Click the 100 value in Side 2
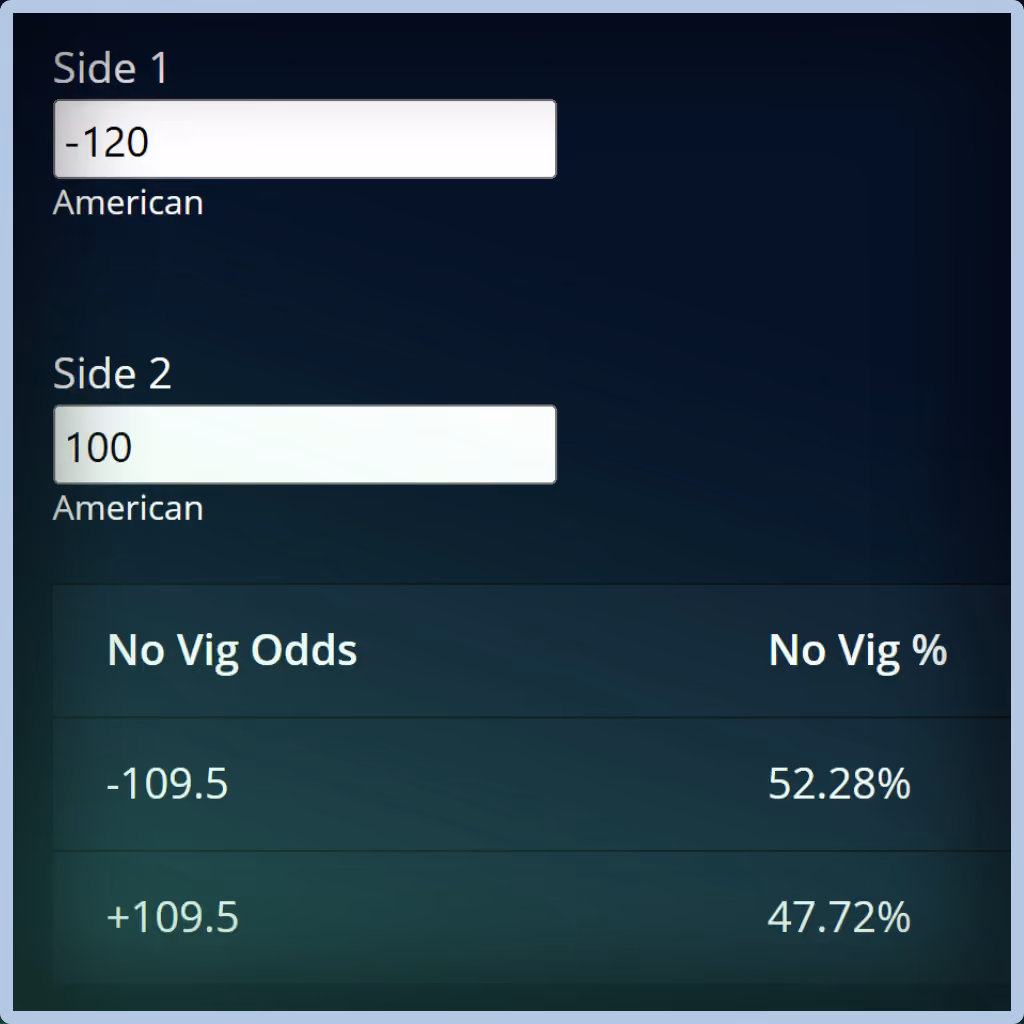Image resolution: width=1024 pixels, height=1024 pixels. (x=99, y=447)
